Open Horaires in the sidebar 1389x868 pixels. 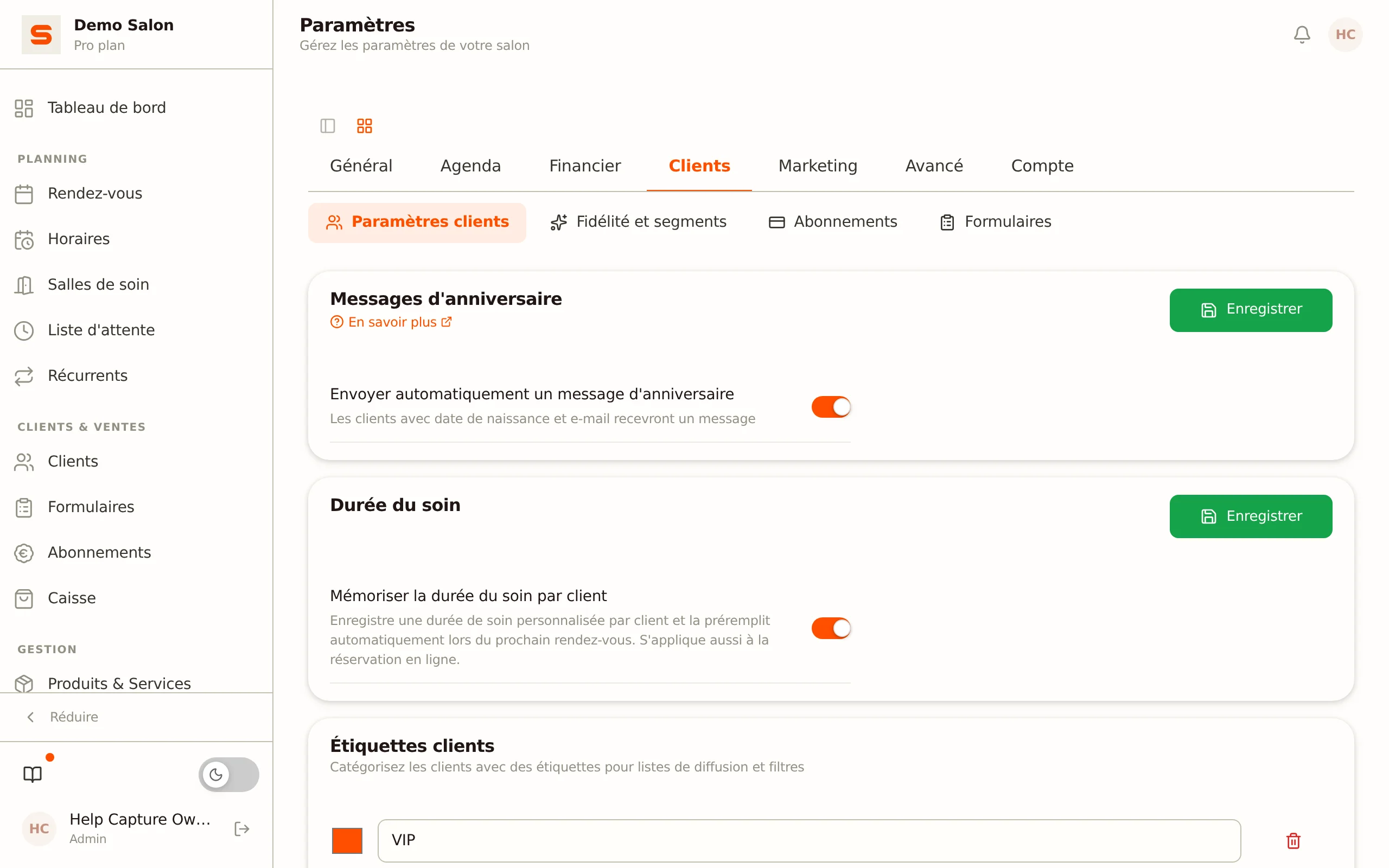pyautogui.click(x=79, y=239)
